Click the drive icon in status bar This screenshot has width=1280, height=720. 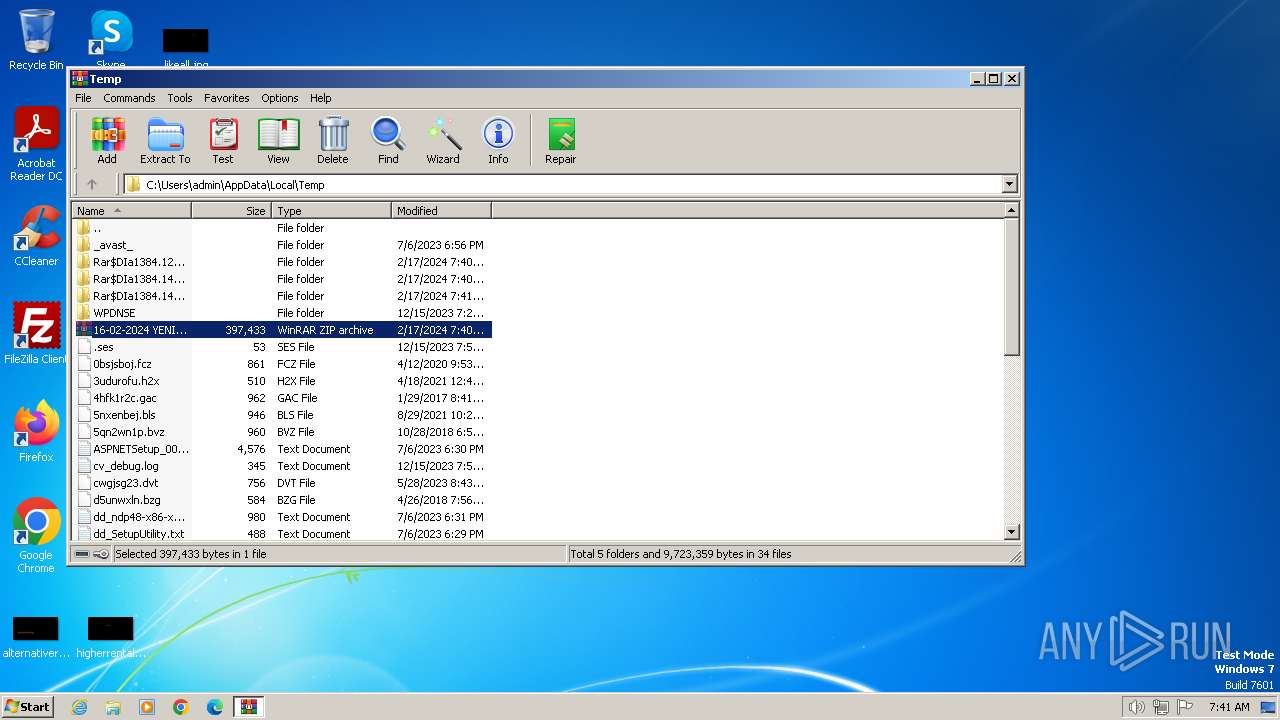pos(82,554)
